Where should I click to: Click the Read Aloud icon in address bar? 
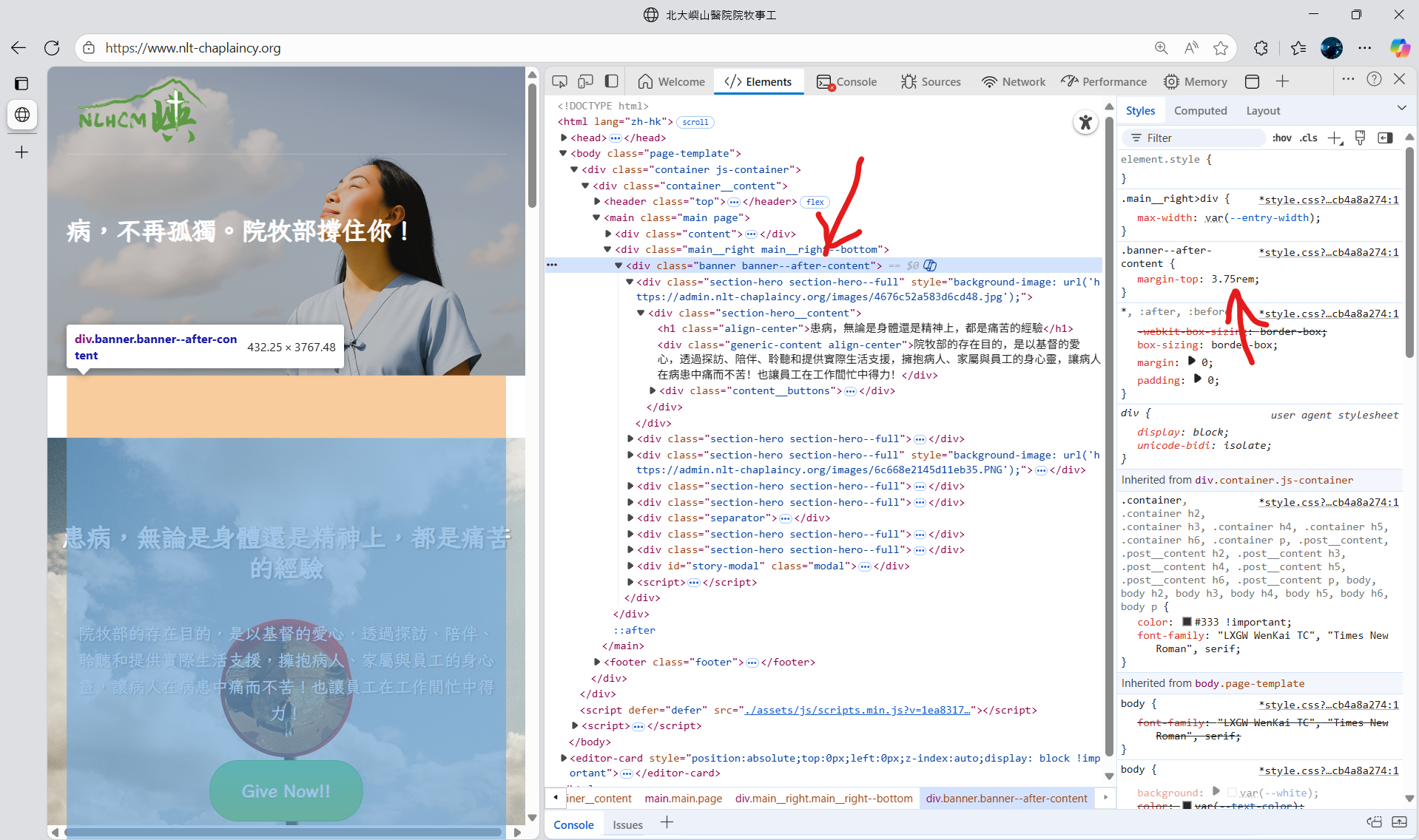pyautogui.click(x=1191, y=48)
